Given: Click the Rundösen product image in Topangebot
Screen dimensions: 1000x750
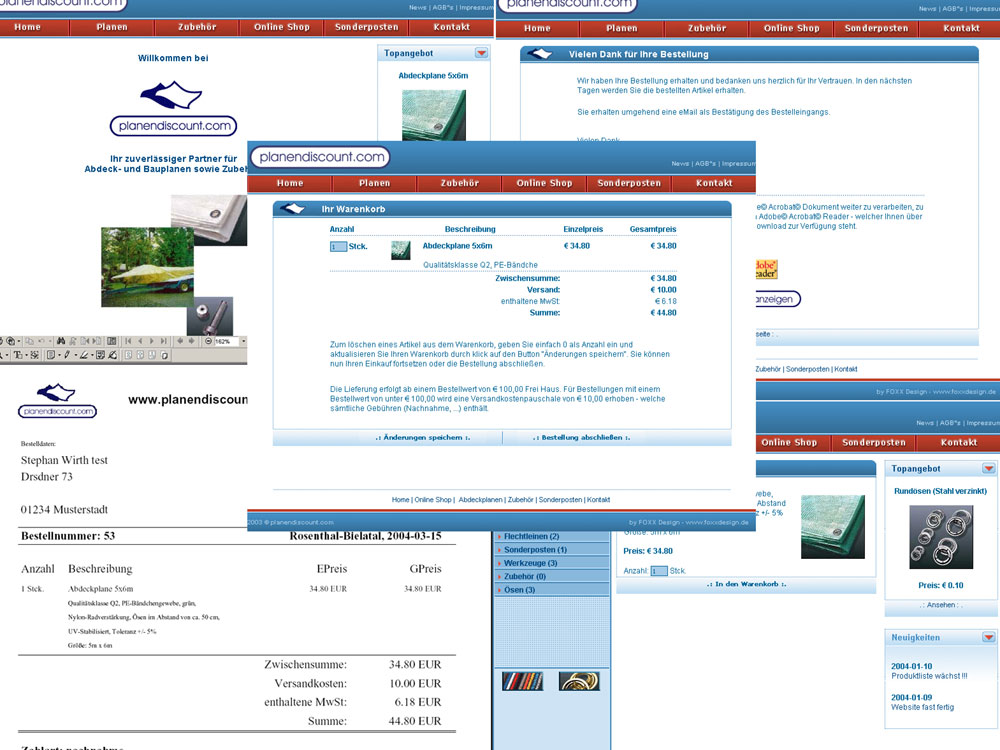Looking at the screenshot, I should point(941,537).
